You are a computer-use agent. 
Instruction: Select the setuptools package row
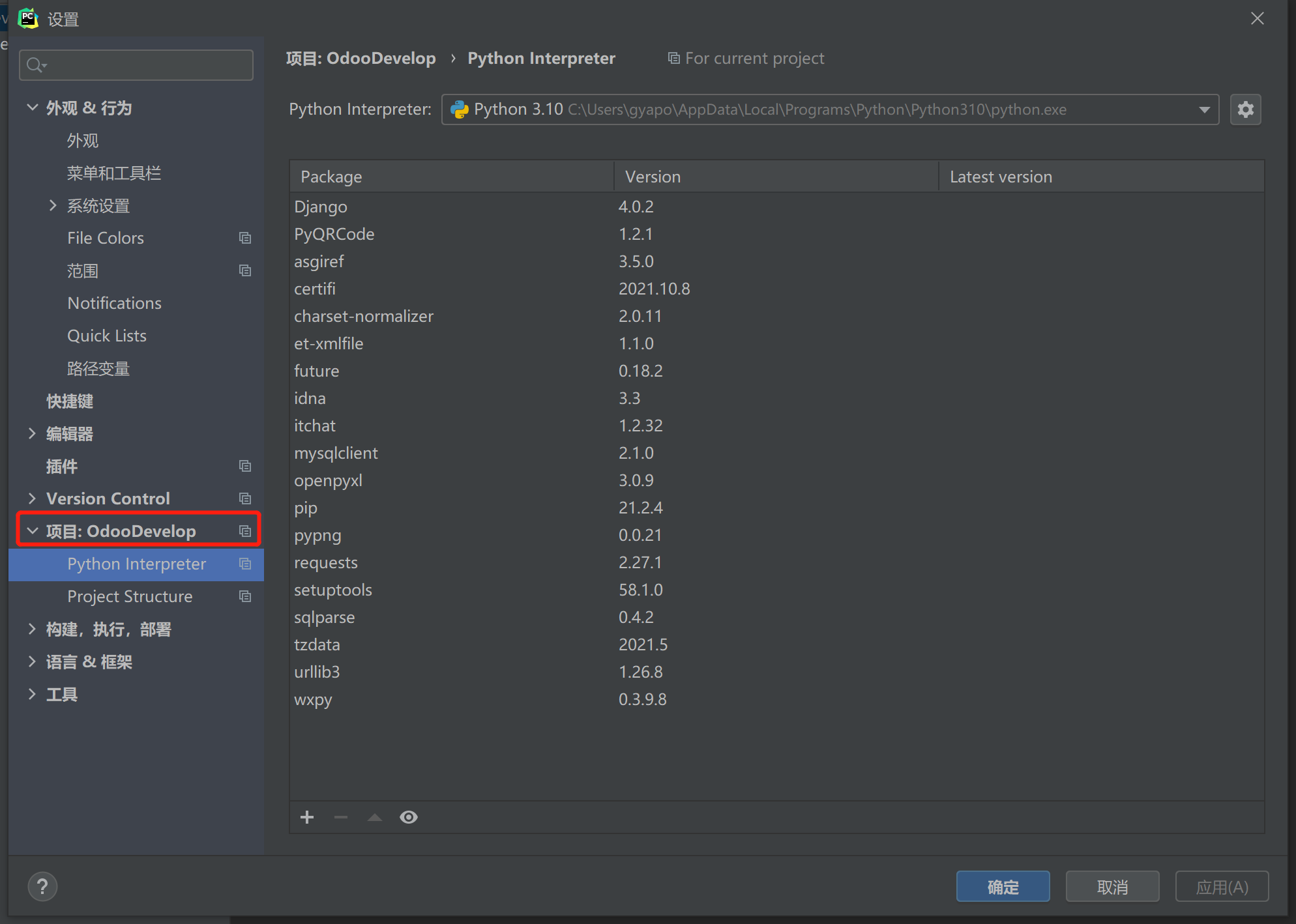tap(777, 590)
